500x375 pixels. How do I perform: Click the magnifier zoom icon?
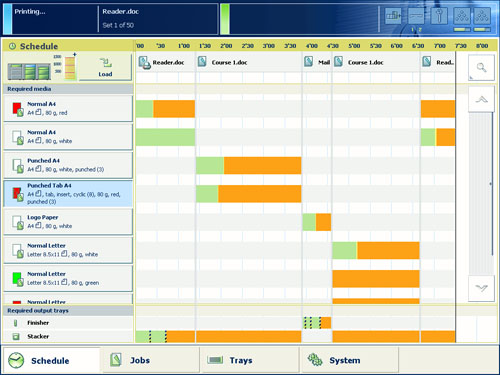tap(481, 68)
